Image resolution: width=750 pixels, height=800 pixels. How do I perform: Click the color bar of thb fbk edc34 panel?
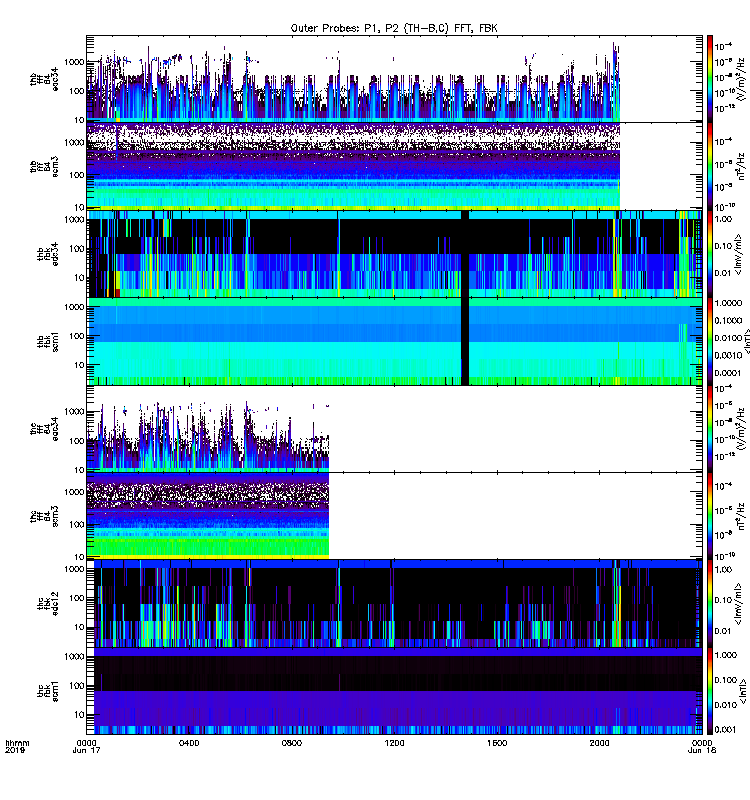710,254
